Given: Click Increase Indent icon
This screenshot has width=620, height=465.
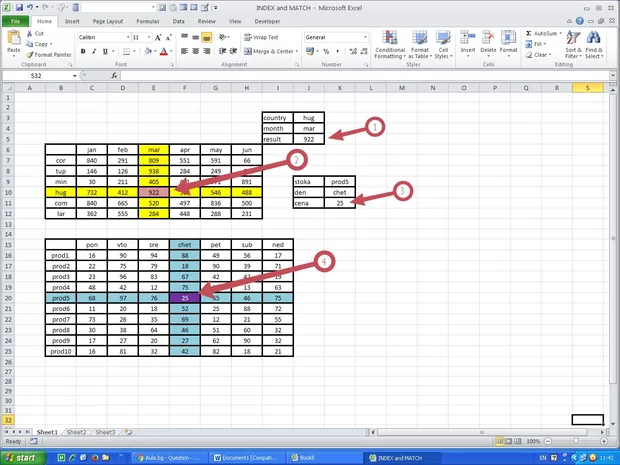Looking at the screenshot, I should tap(234, 51).
